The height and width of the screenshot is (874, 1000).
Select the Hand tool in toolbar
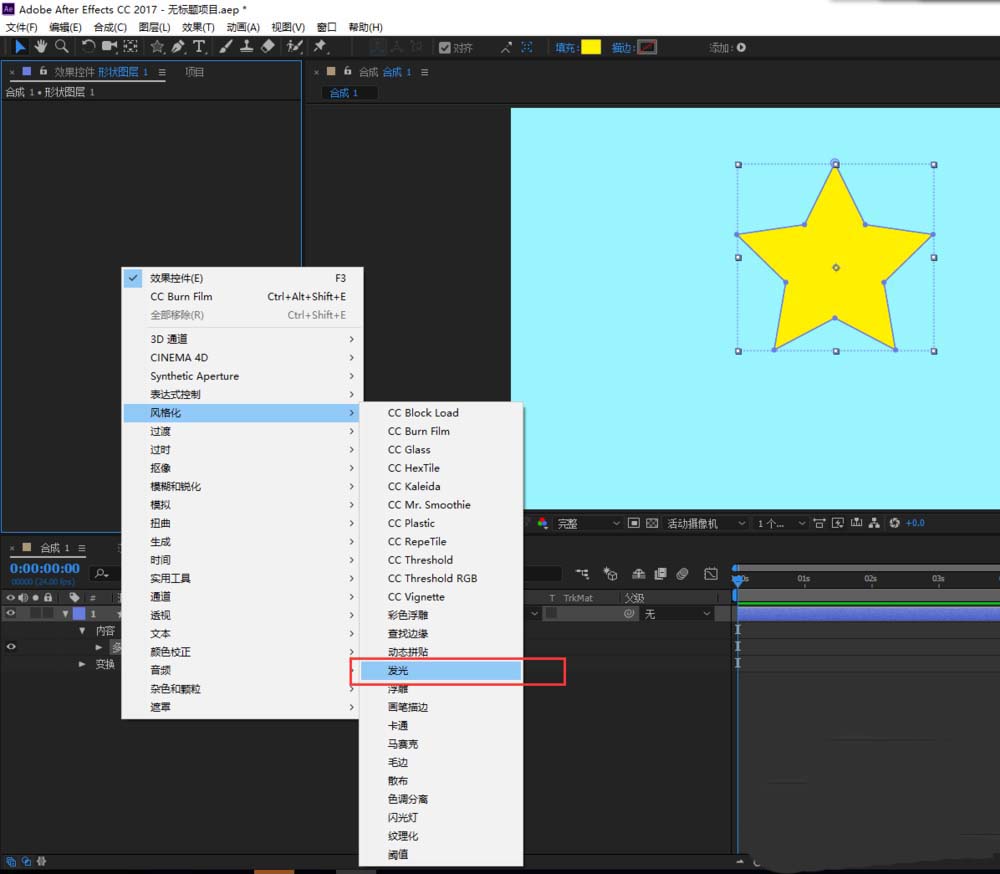point(41,47)
